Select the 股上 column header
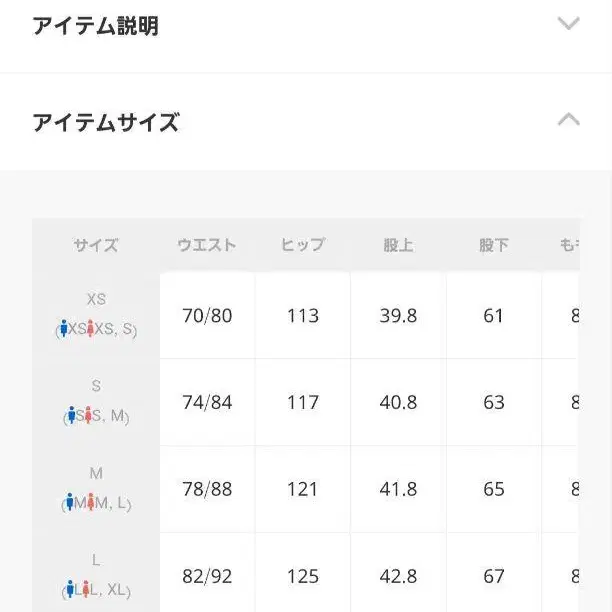Viewport: 612px width, 612px height. coord(398,245)
